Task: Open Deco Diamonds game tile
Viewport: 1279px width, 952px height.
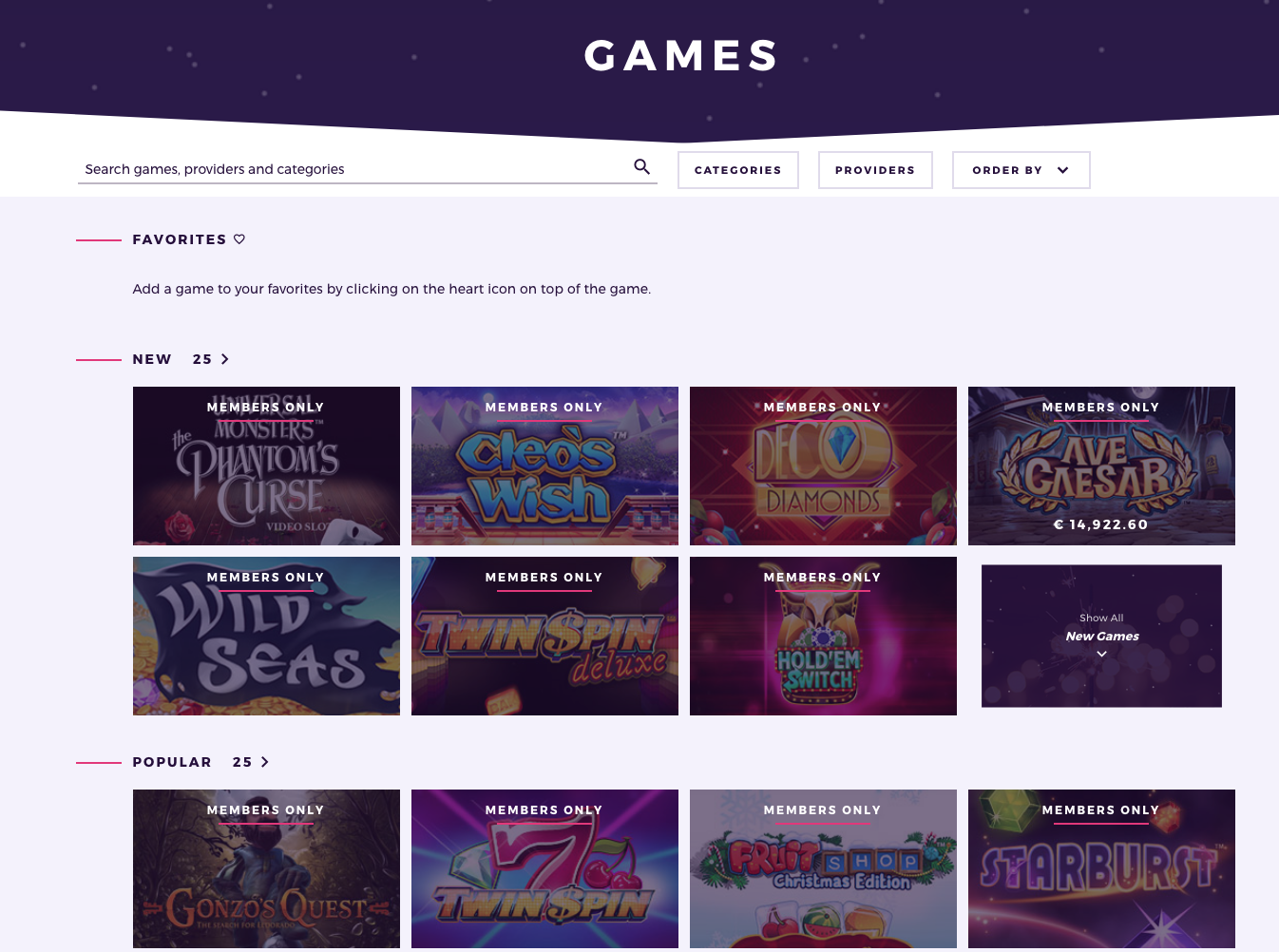Action: coord(823,466)
